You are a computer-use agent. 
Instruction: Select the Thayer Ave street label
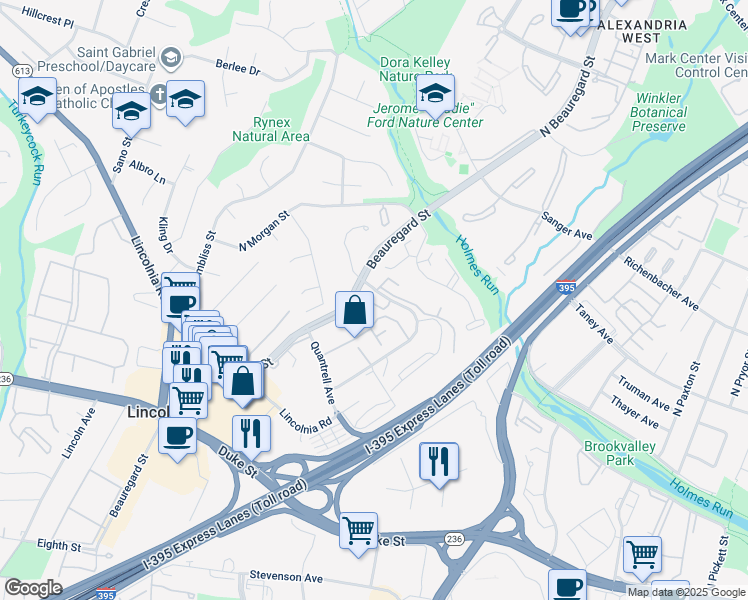[634, 413]
